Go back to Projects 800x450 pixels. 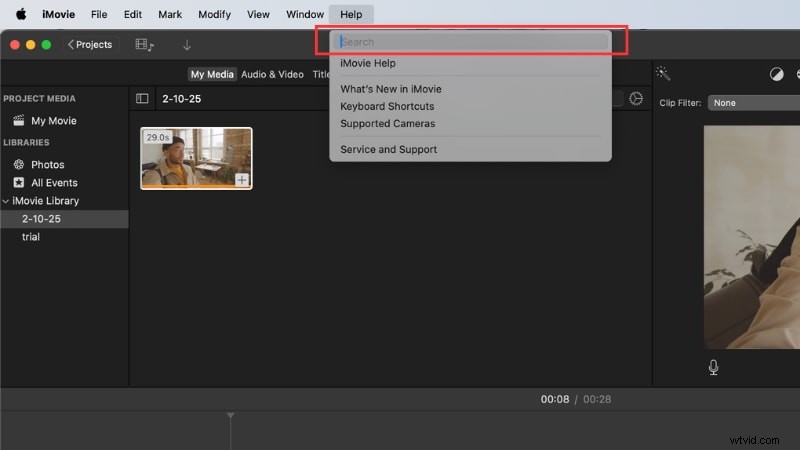click(90, 44)
